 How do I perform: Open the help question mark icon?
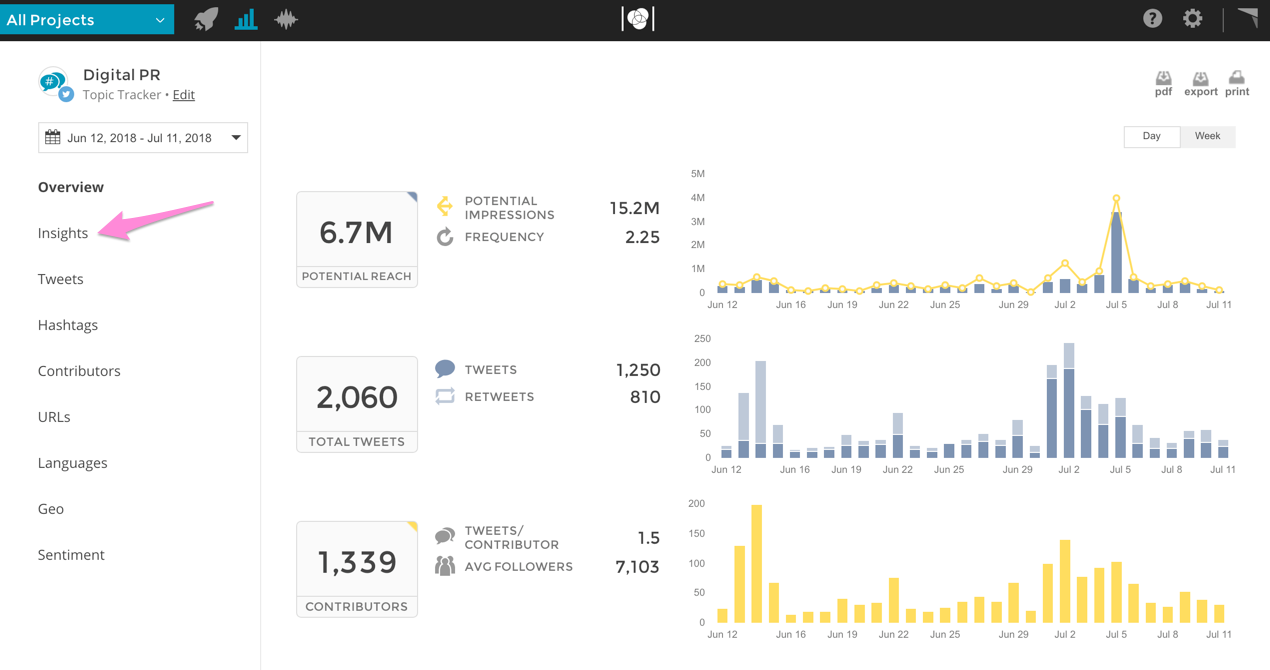point(1152,19)
